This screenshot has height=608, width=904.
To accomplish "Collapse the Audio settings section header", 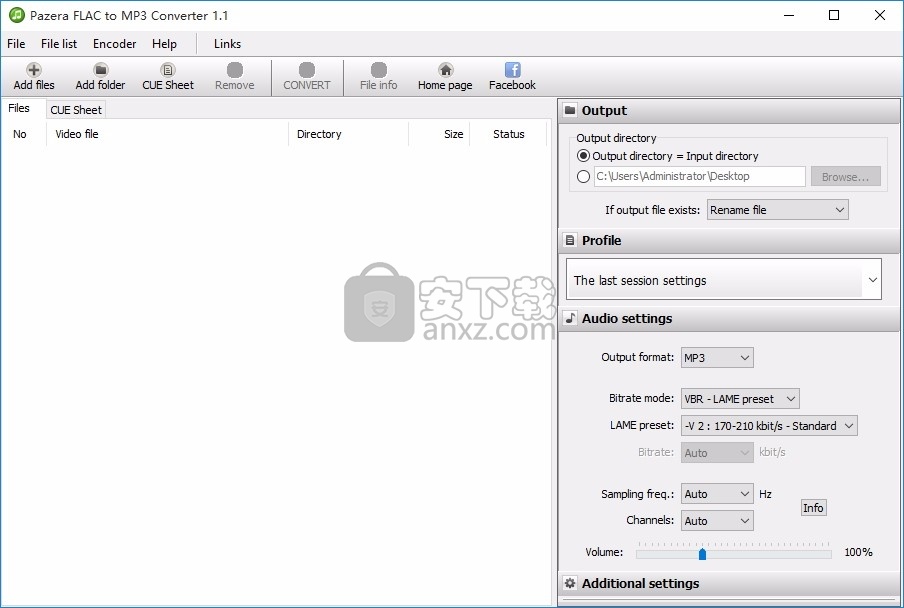I will tap(729, 318).
